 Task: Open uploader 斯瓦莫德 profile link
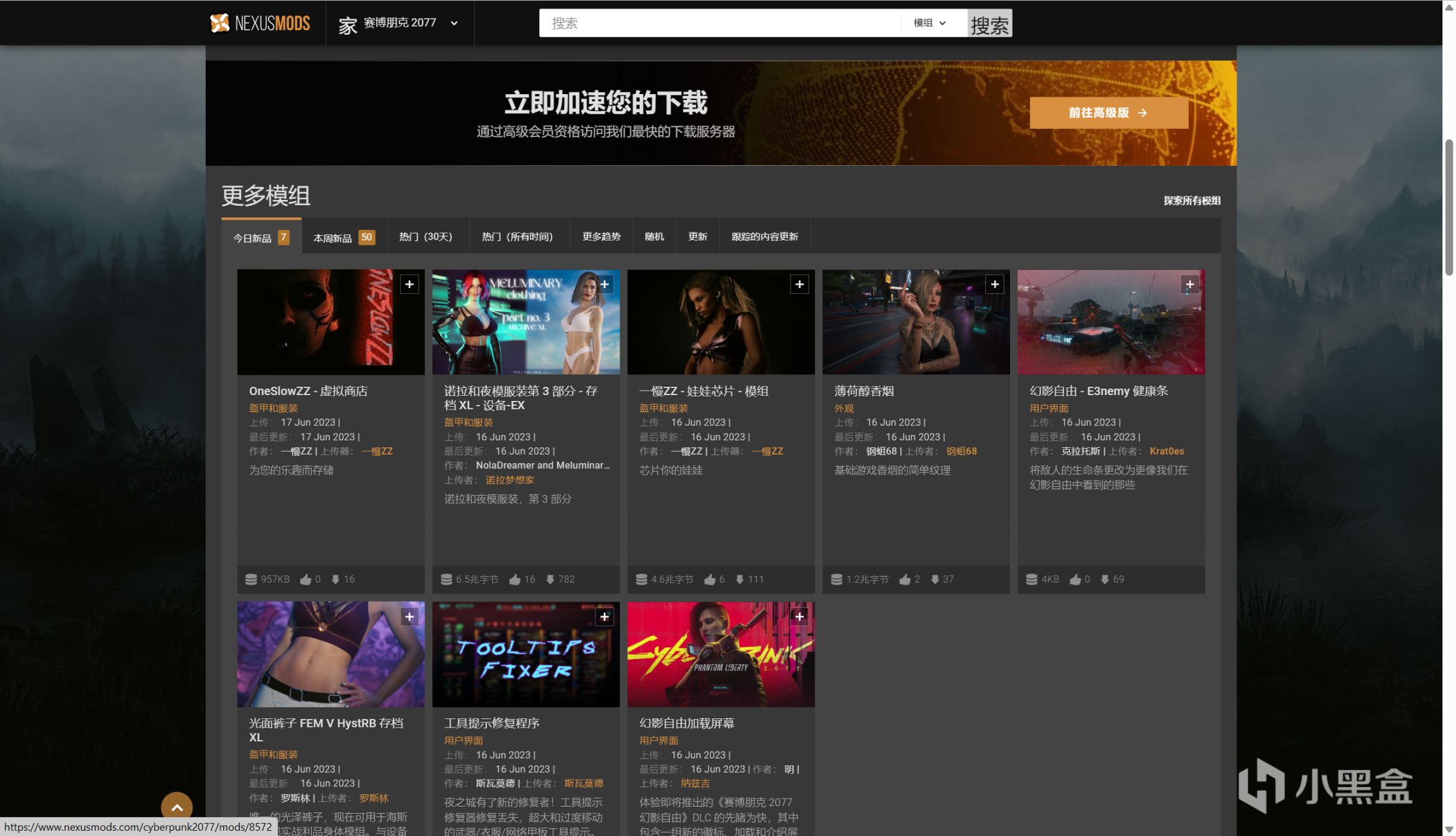click(x=584, y=784)
